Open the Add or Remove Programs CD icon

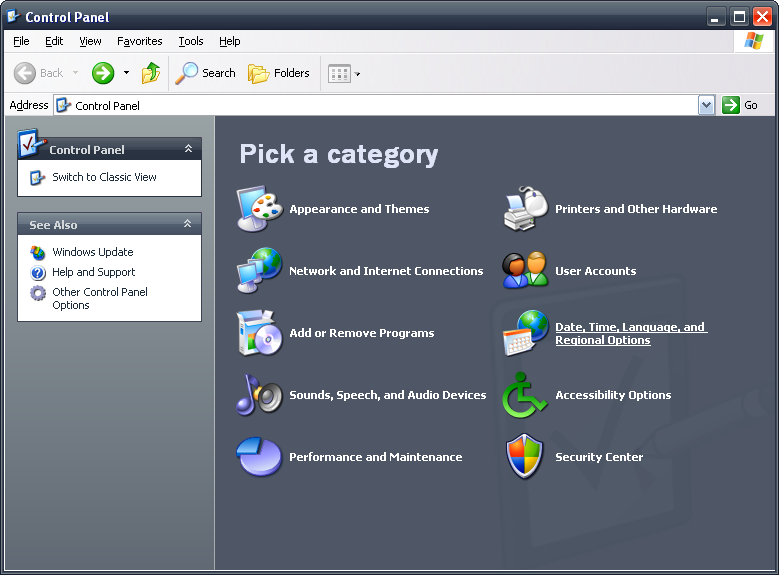(x=259, y=332)
